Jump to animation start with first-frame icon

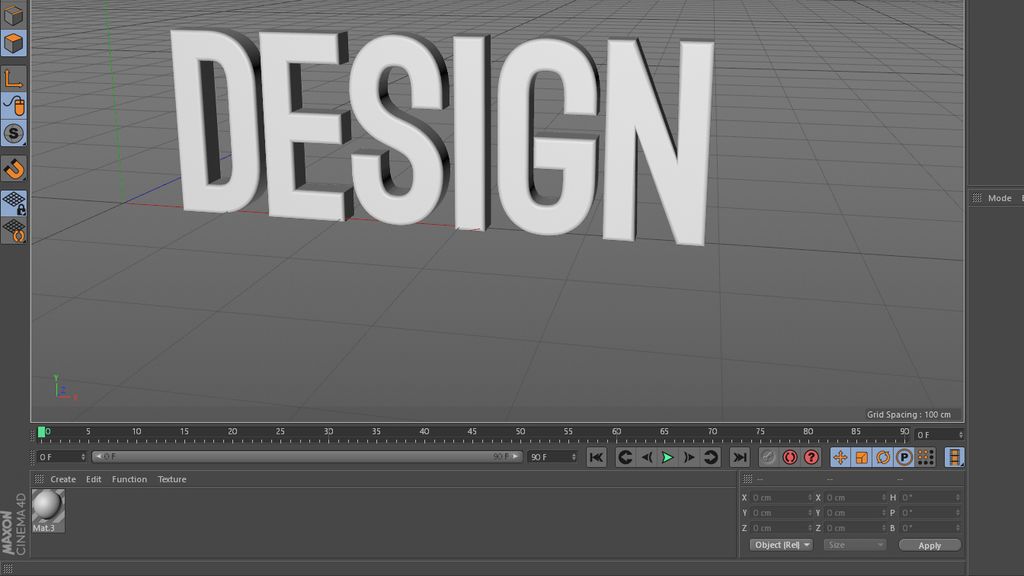click(x=596, y=457)
